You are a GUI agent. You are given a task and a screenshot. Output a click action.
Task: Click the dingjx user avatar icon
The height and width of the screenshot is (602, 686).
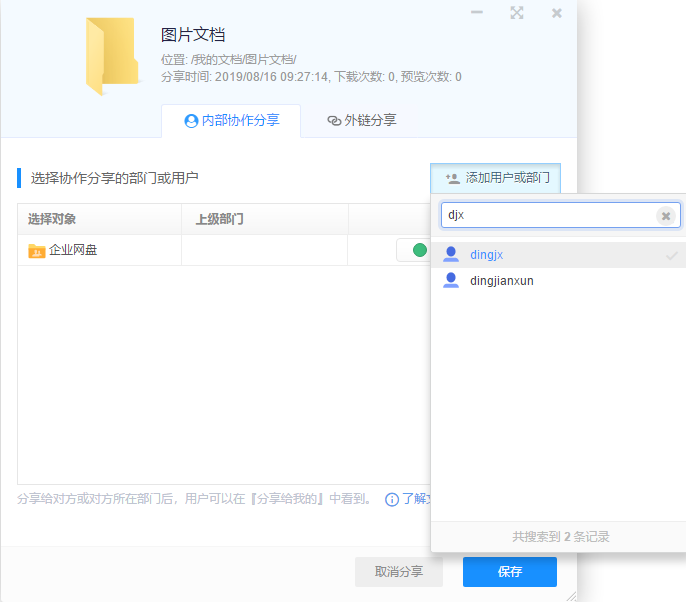[x=451, y=254]
